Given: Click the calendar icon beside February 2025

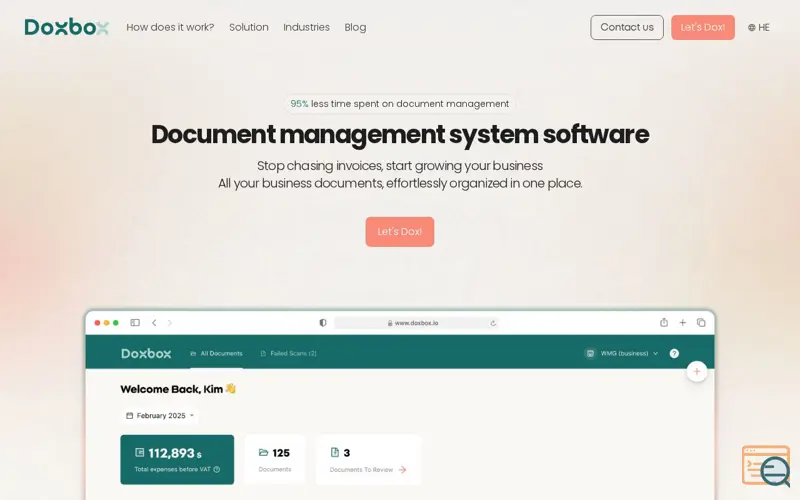Looking at the screenshot, I should click(x=129, y=415).
